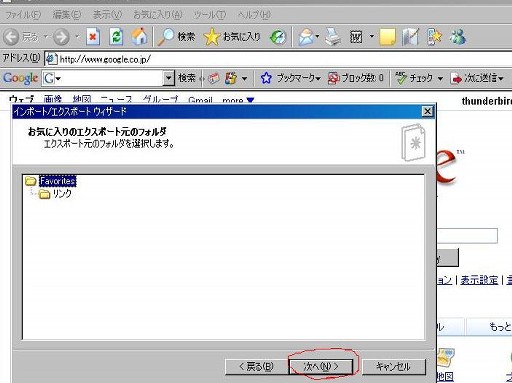Click the 検索 button on Google toolbar
Screen dimensions: 512x383
click(187, 78)
